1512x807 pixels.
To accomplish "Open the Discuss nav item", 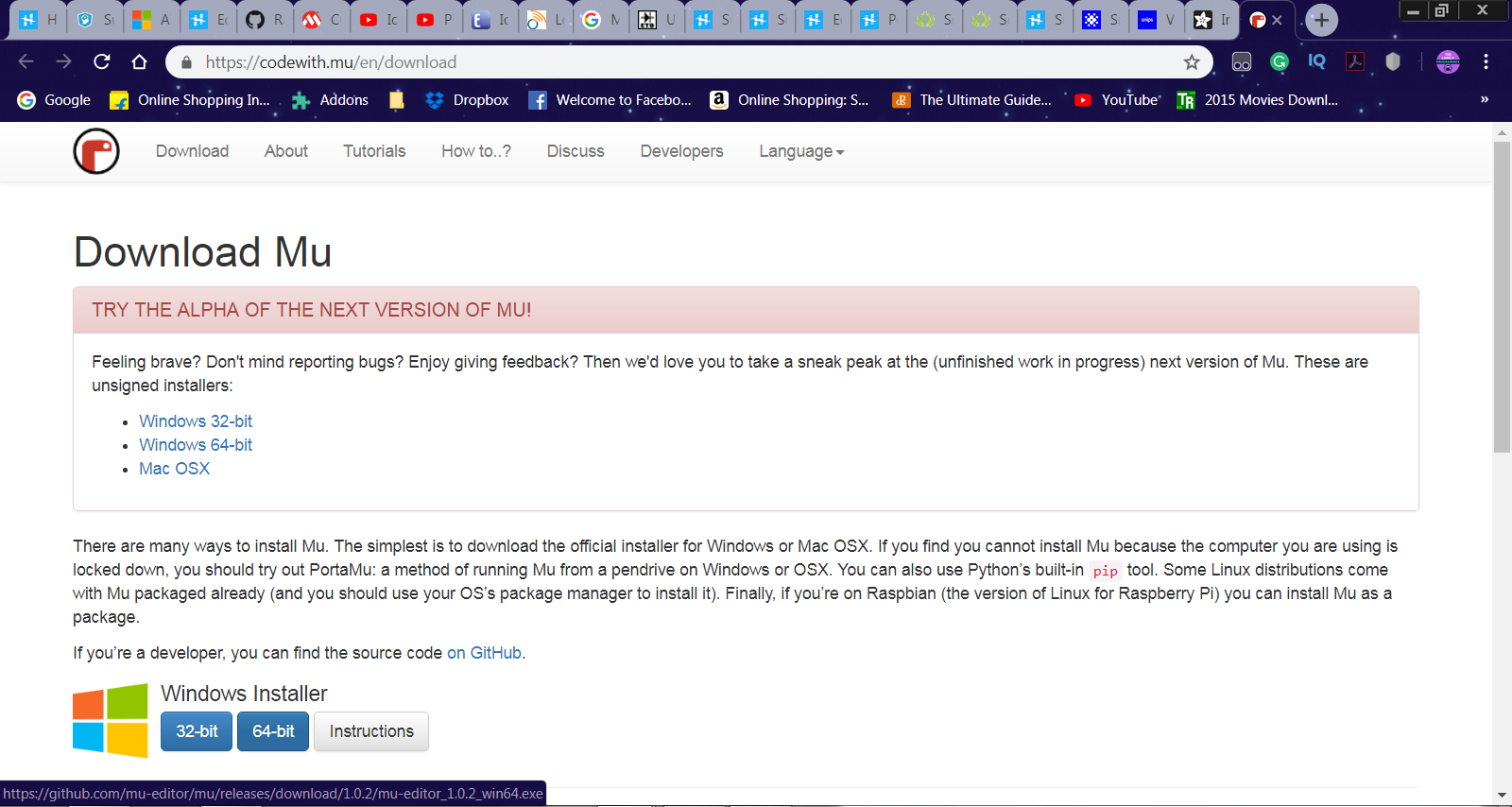I will [x=576, y=151].
